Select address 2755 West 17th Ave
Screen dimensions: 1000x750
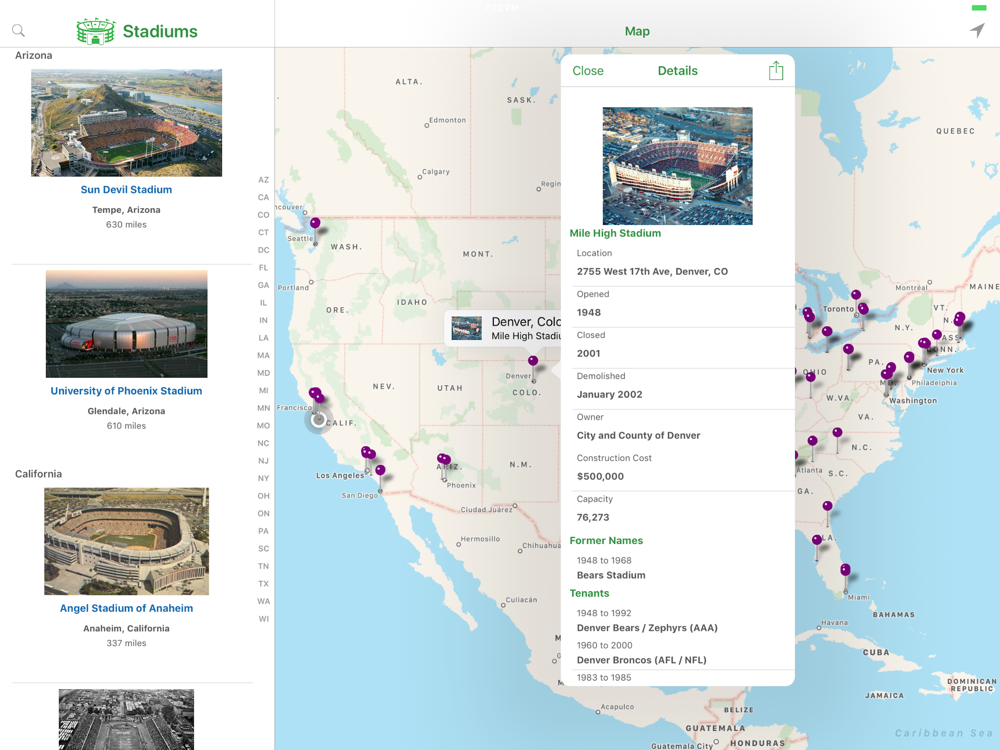(x=652, y=272)
